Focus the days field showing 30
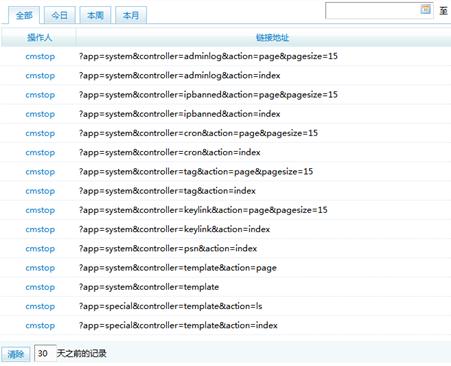This screenshot has width=451, height=366. 45,353
